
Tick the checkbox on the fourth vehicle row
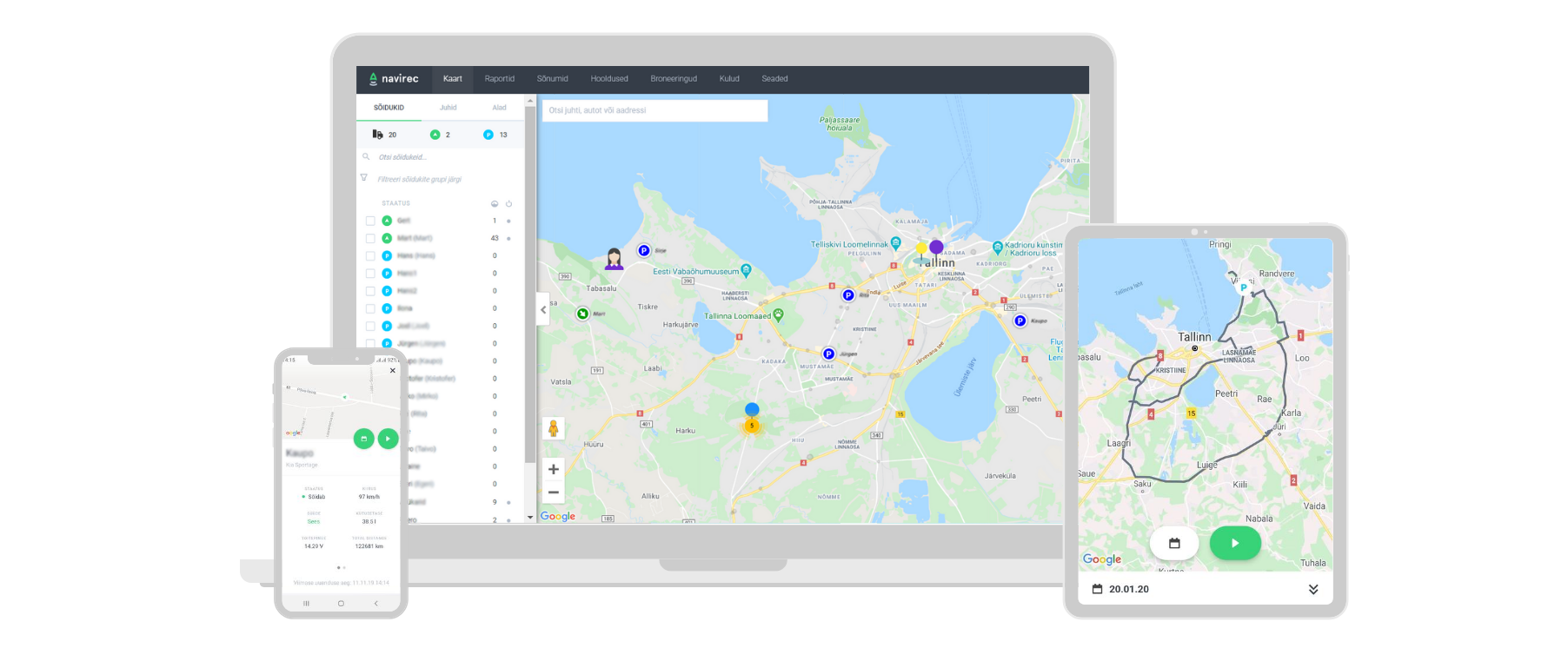coord(370,274)
